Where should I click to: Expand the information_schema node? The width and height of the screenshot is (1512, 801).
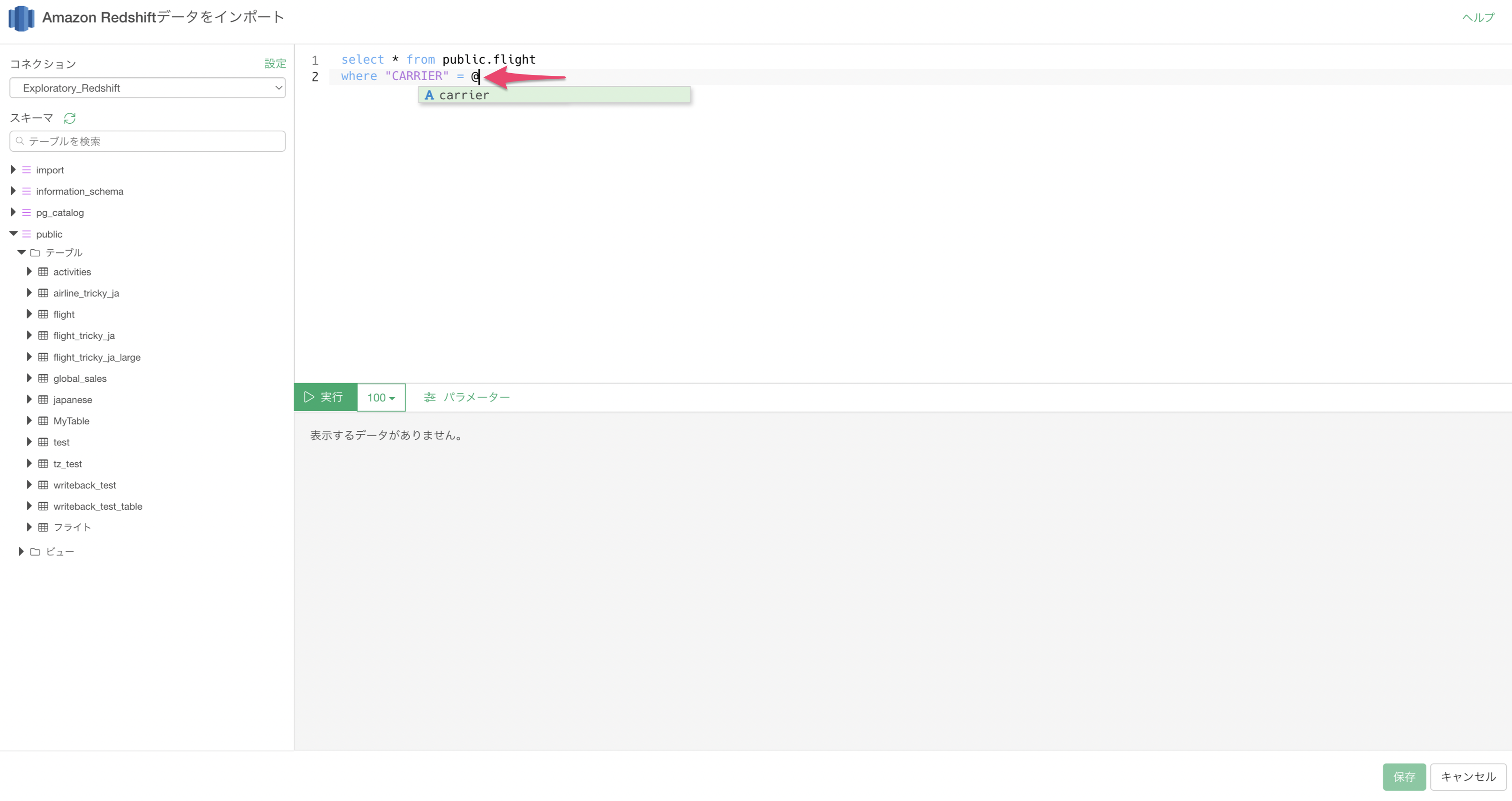coord(13,191)
